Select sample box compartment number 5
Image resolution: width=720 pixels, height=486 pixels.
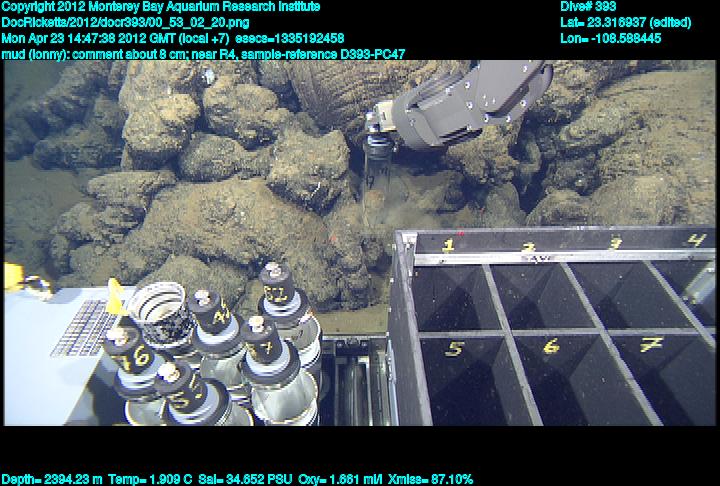point(459,372)
